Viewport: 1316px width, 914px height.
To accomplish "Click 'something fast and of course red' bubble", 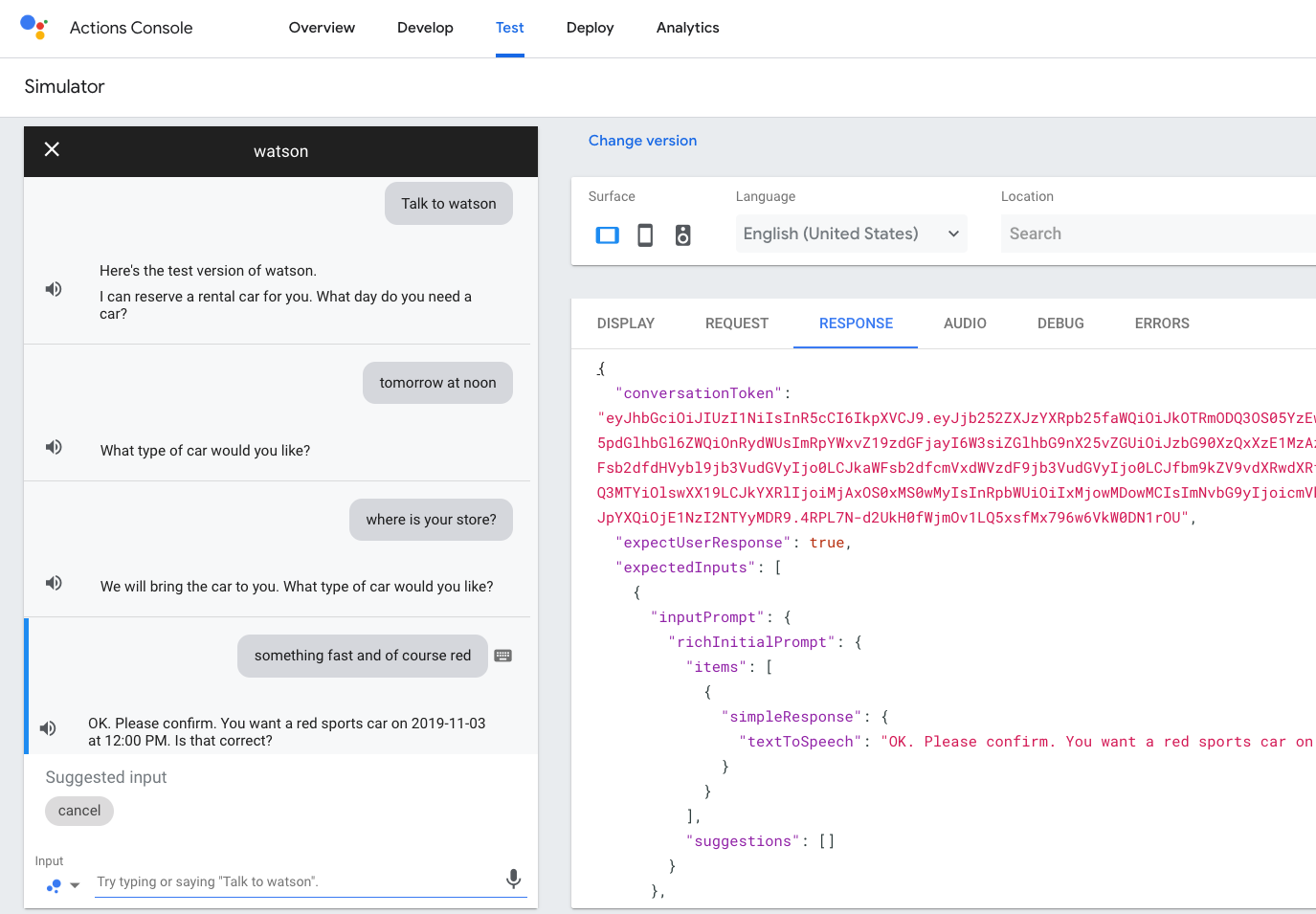I will coord(363,656).
